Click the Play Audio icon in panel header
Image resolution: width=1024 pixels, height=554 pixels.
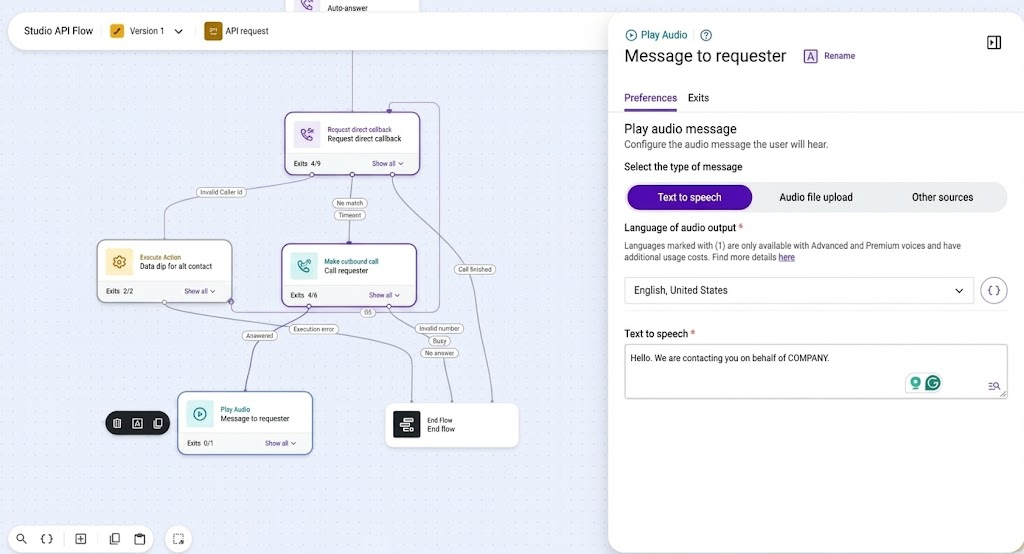pyautogui.click(x=631, y=35)
